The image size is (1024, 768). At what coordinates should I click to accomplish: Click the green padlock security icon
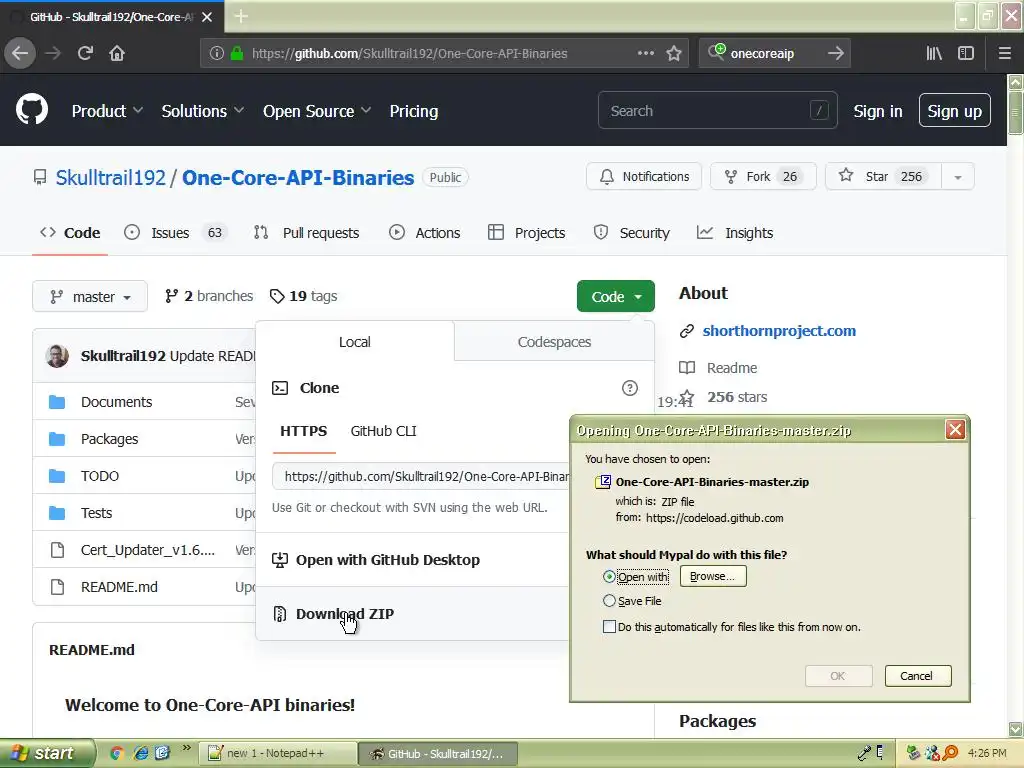237,54
